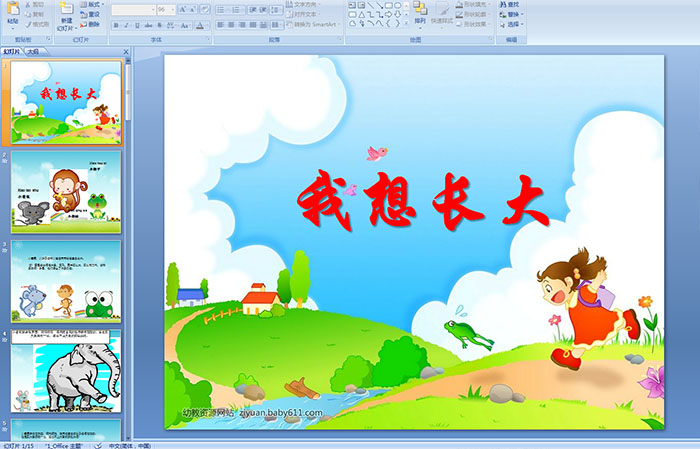
Task: Click the Copy (复制) button
Action: coord(35,15)
